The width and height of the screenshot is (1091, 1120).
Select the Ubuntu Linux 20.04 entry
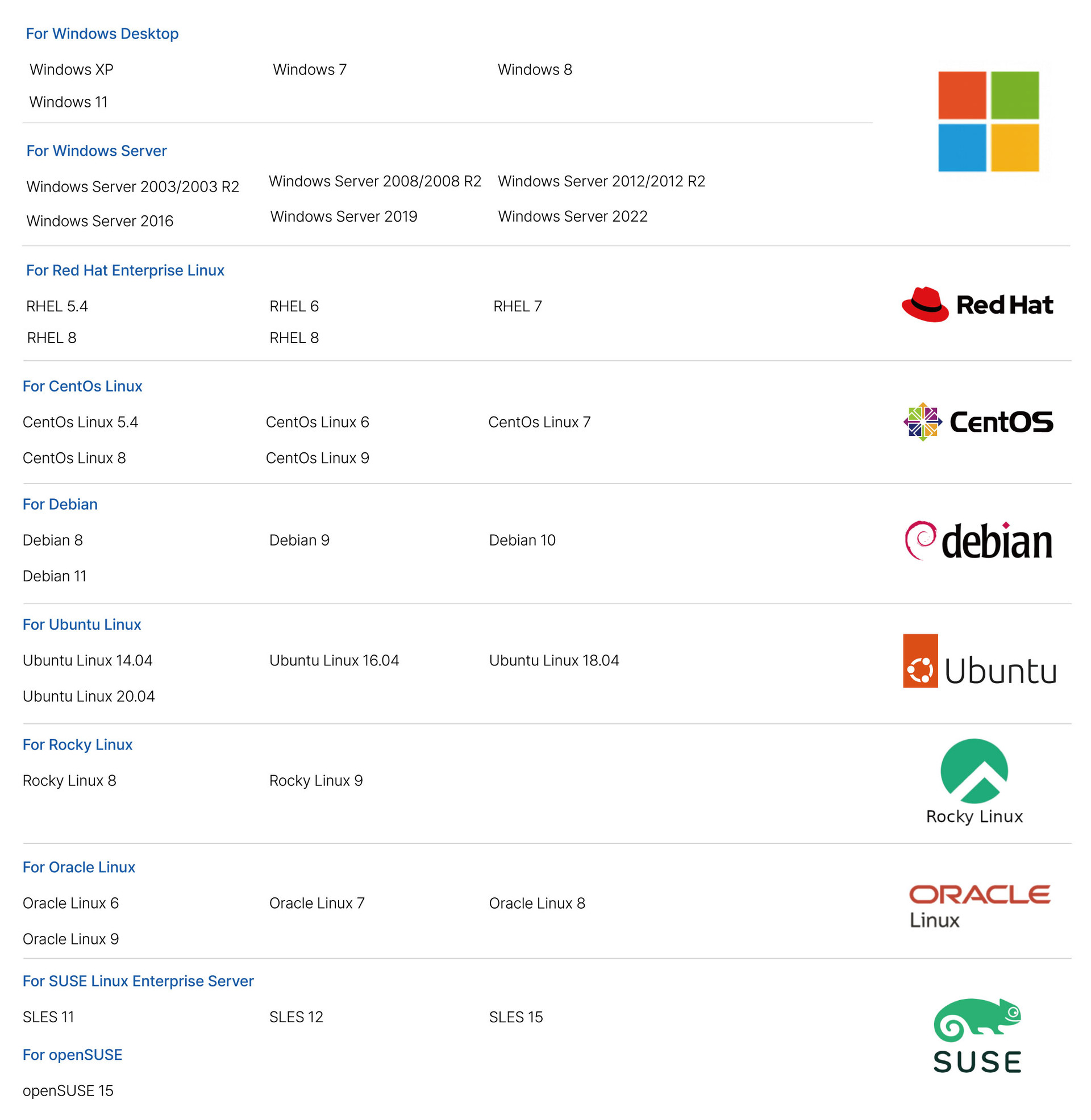click(88, 696)
